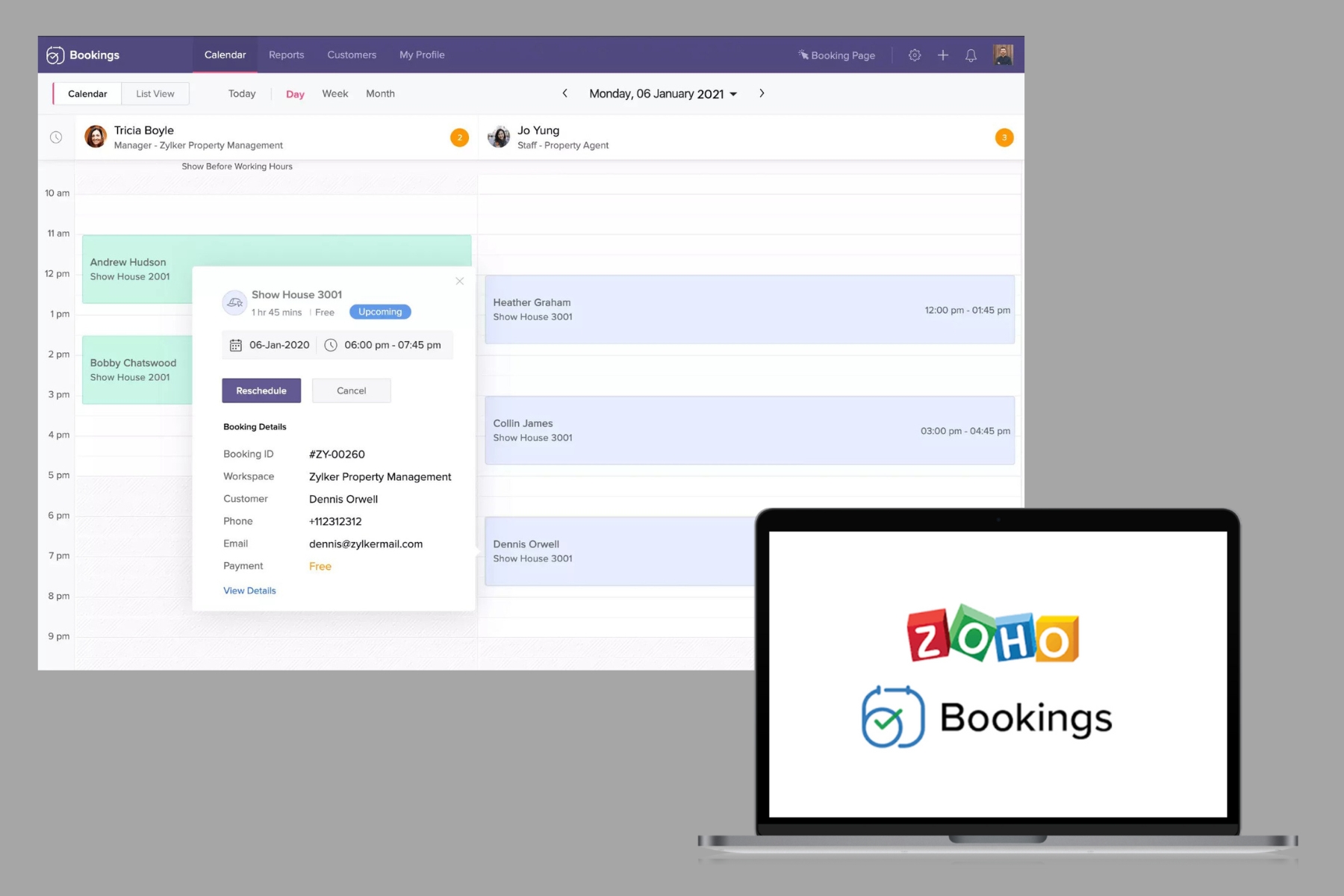Click Jo Yung's orange count badge

[x=1004, y=137]
